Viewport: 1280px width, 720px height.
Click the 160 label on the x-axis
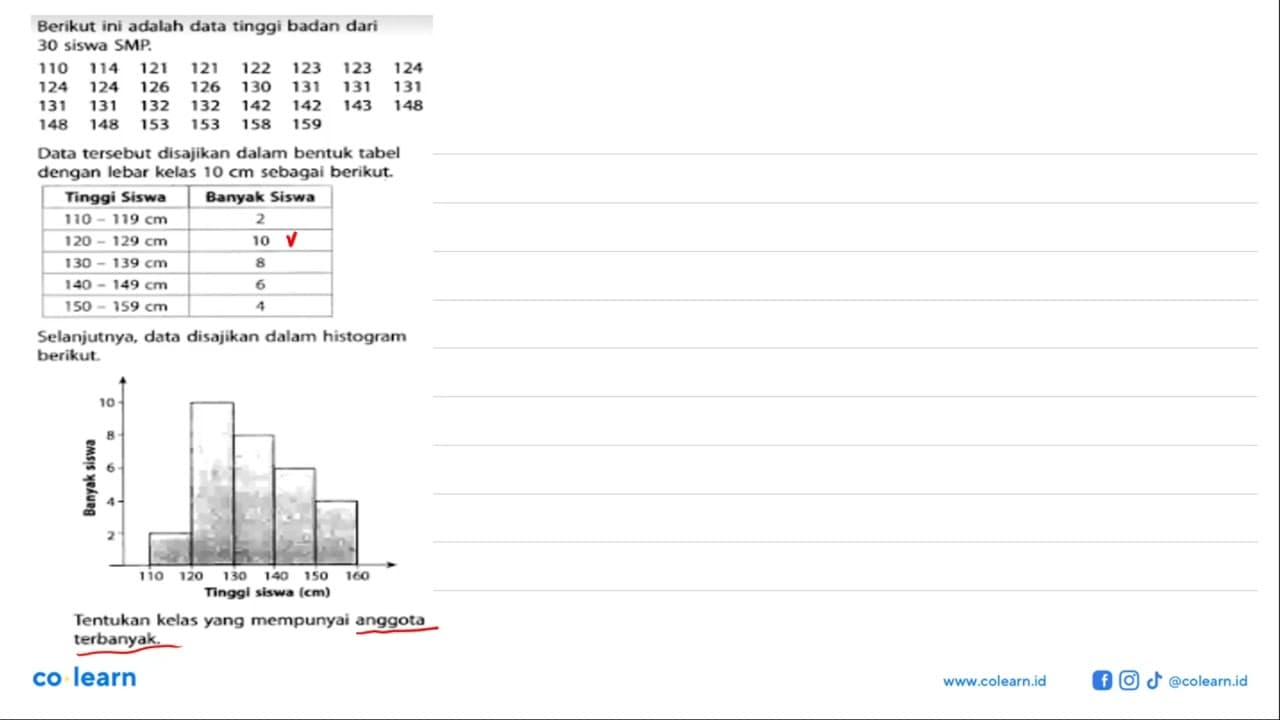[357, 575]
